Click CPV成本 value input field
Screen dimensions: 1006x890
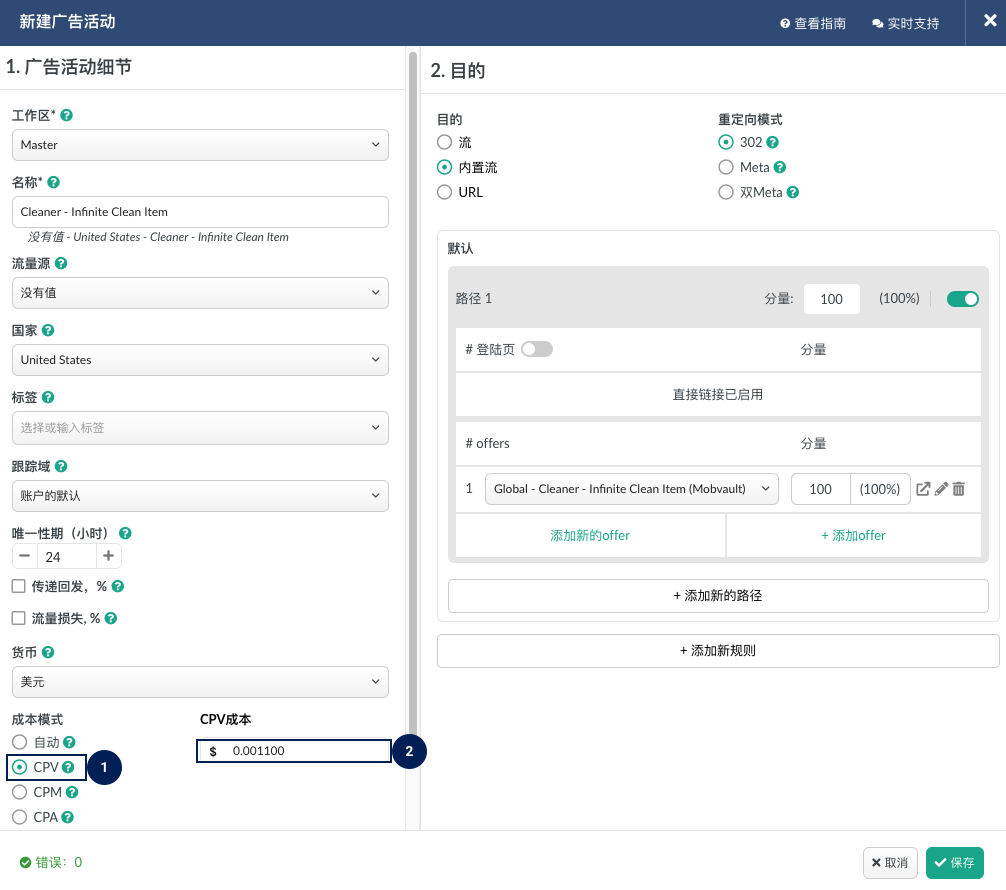click(294, 751)
